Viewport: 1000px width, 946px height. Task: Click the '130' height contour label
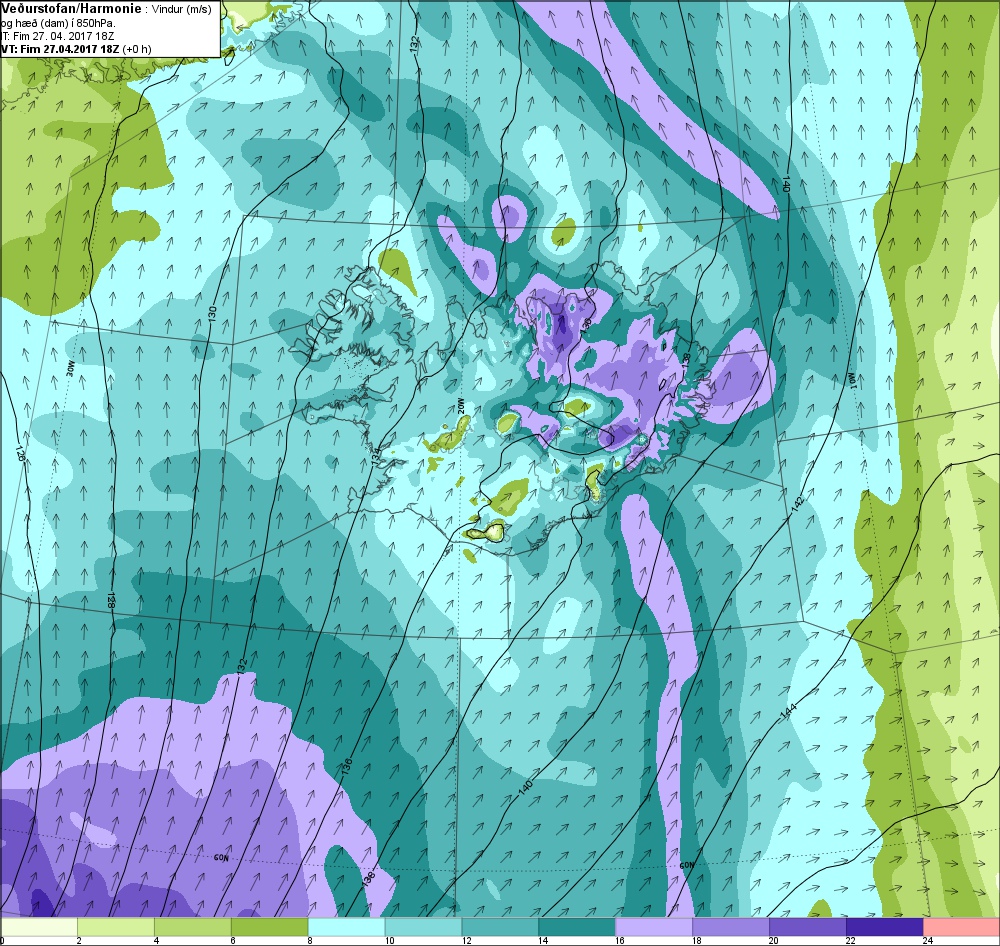(212, 313)
